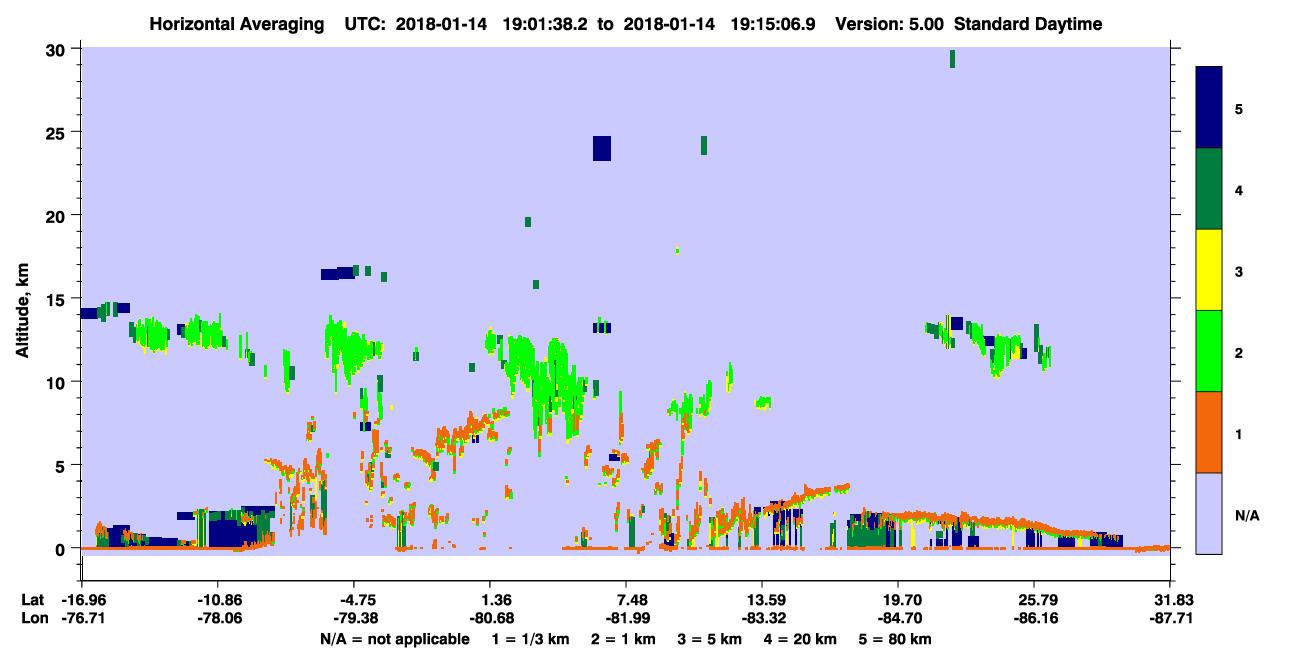Click legend text '5 = 80 km'
This screenshot has height=667, width=1300.
tap(893, 639)
